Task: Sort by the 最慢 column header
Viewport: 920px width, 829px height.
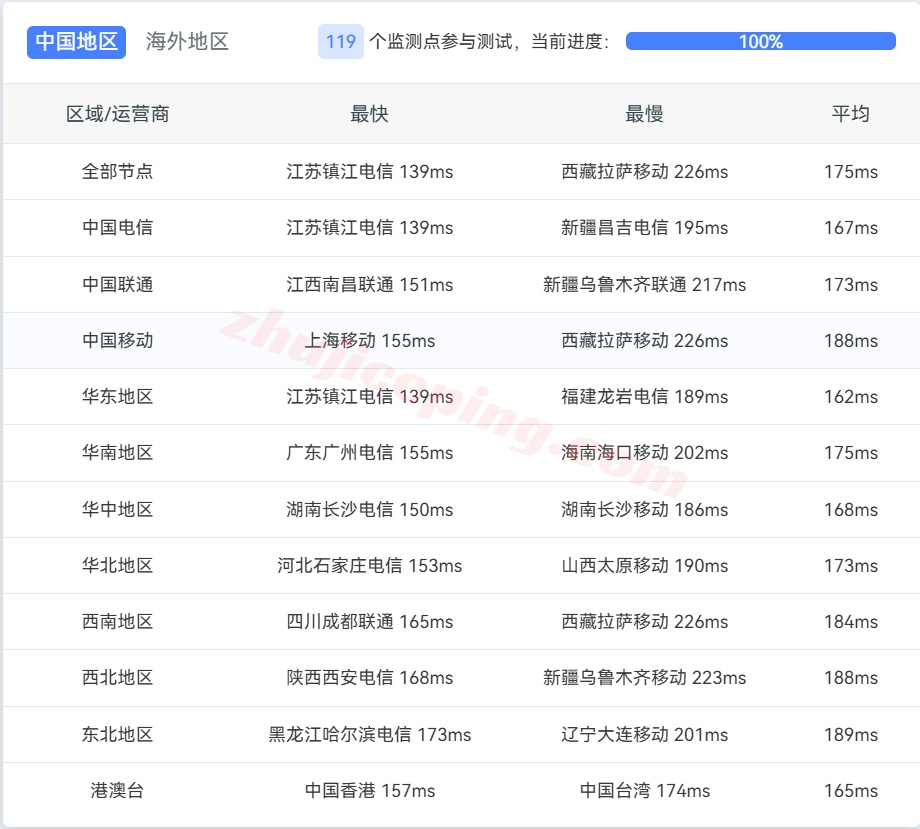Action: point(644,114)
